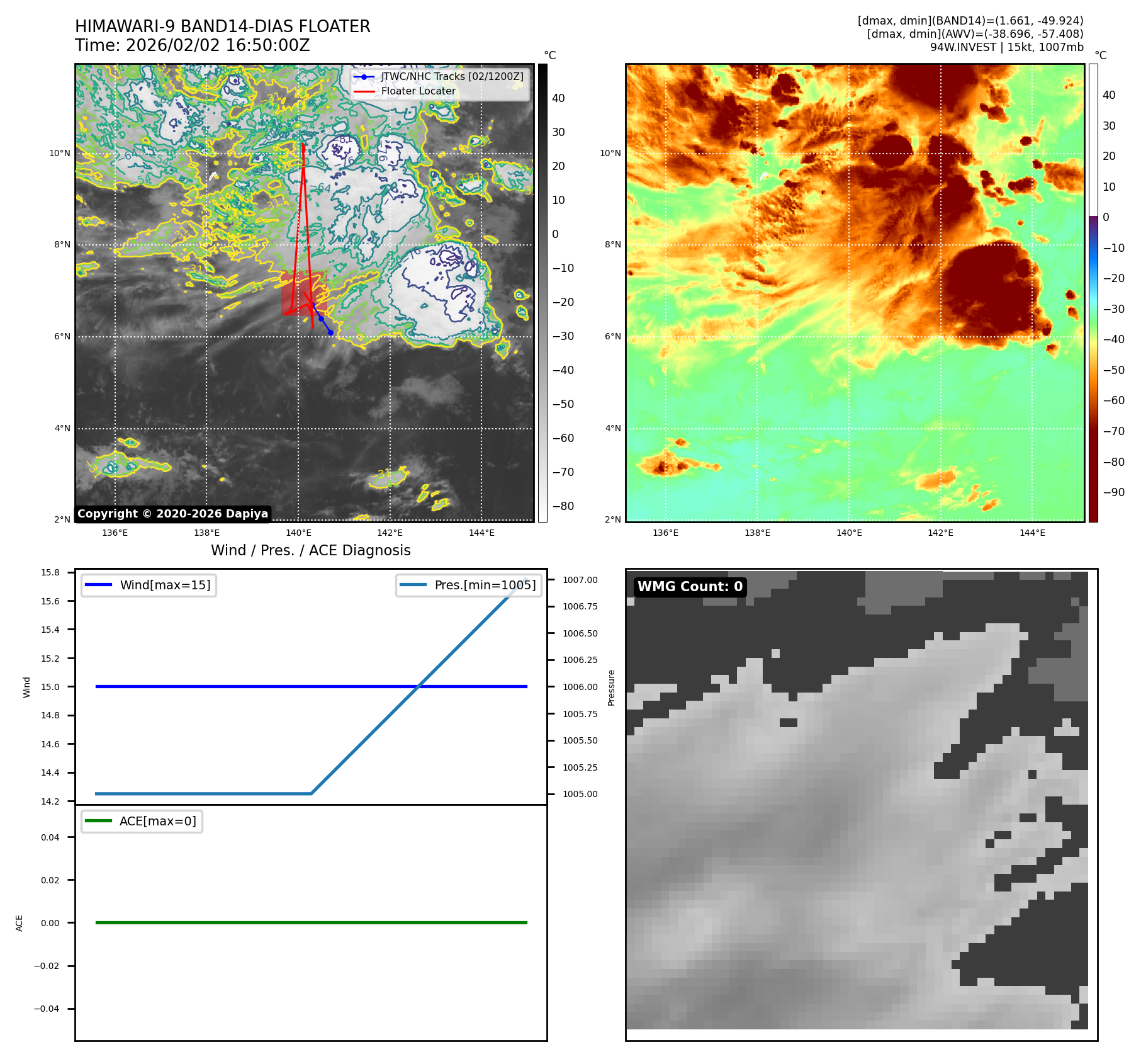Viewport: 1141px width, 1064px height.
Task: Click the red Floater Locater legend line
Action: (x=364, y=91)
